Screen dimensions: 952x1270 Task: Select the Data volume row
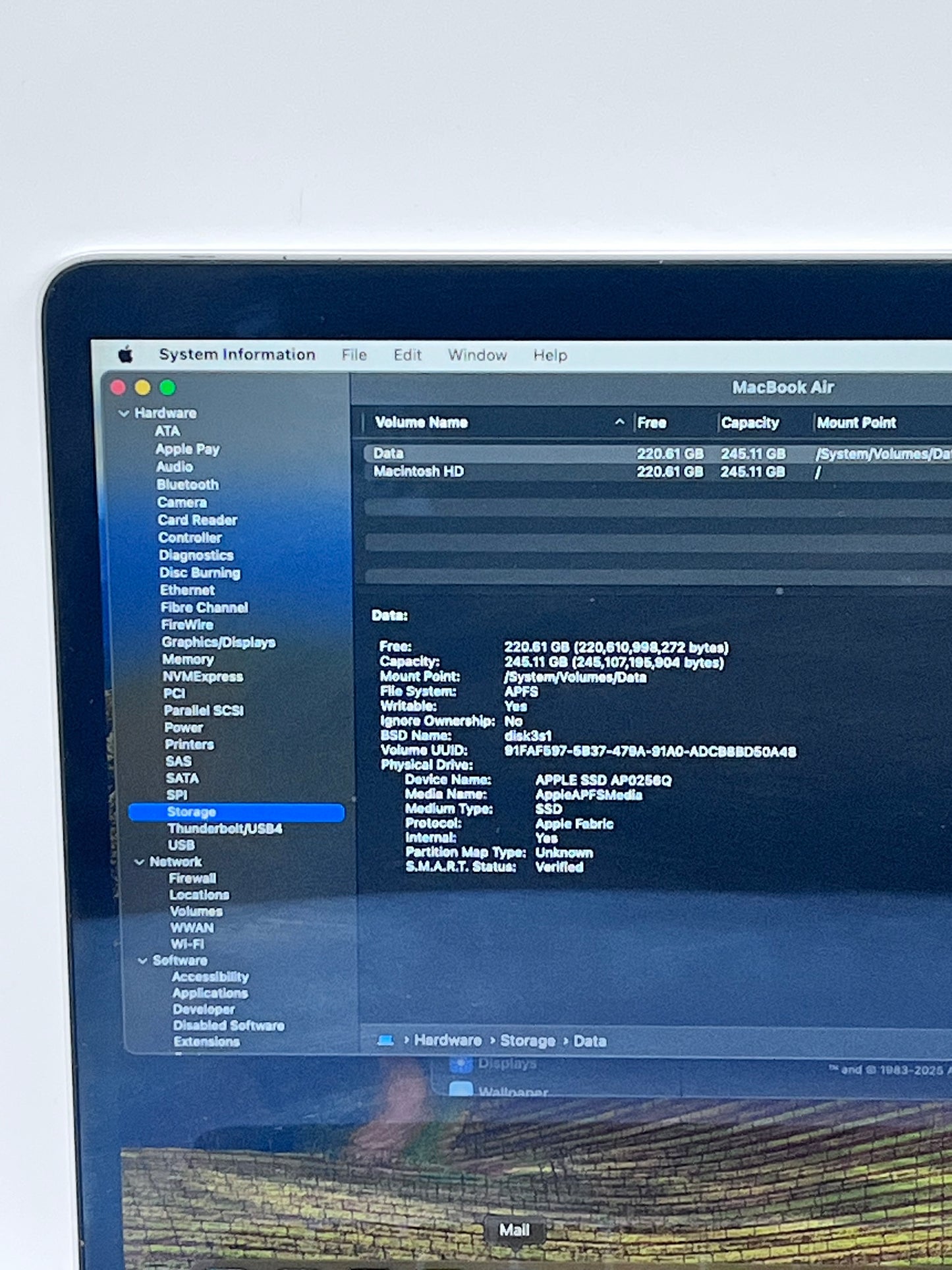point(658,454)
